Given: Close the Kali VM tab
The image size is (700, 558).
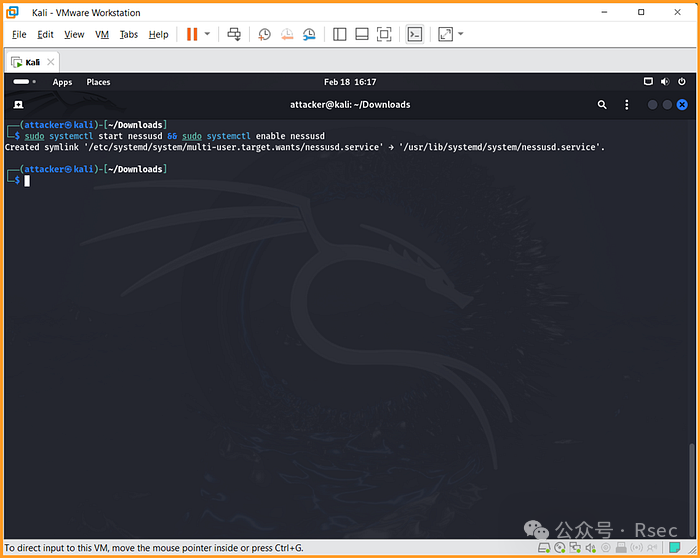Looking at the screenshot, I should point(51,62).
